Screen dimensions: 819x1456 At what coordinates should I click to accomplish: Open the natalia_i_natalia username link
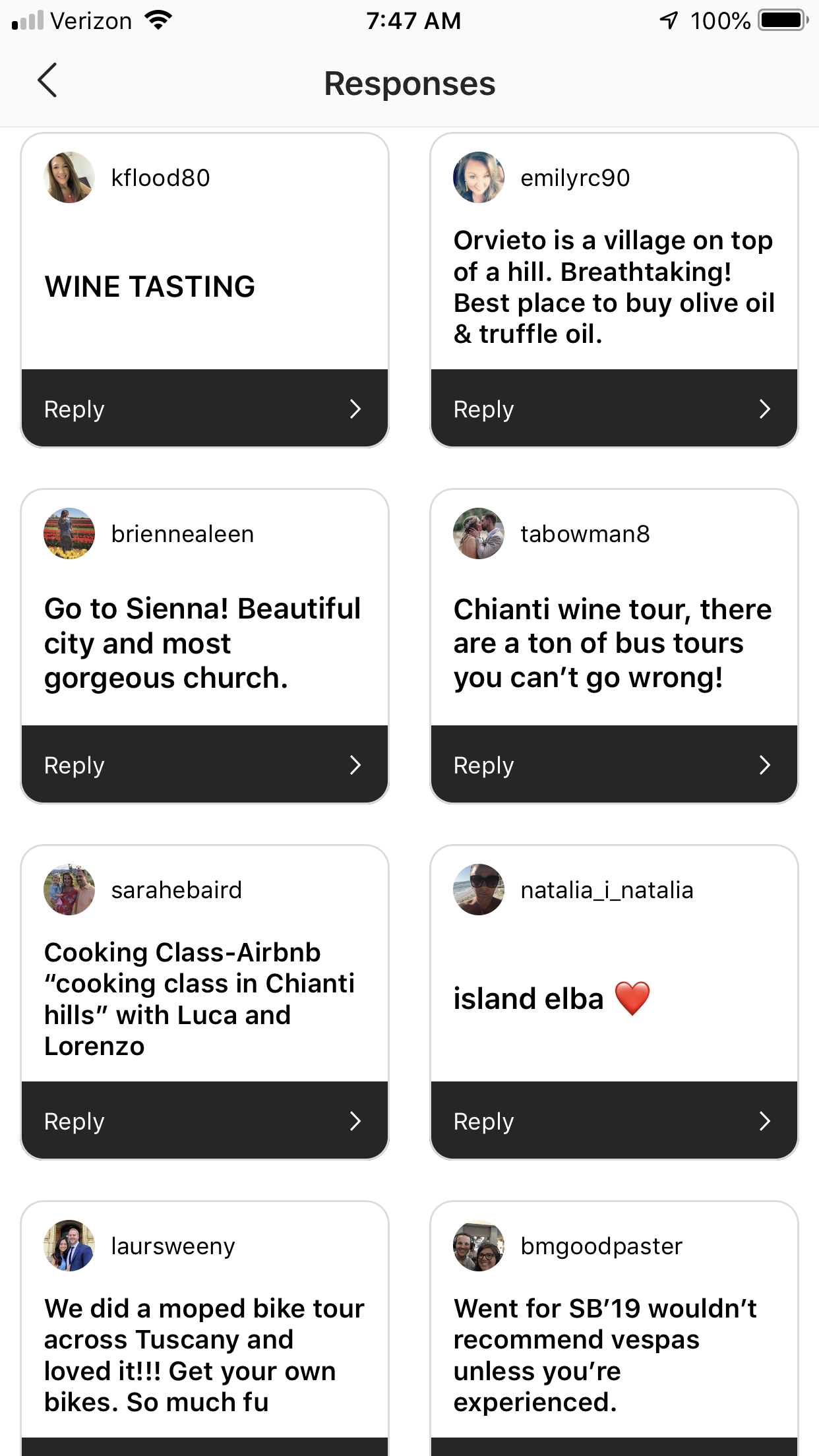point(607,890)
